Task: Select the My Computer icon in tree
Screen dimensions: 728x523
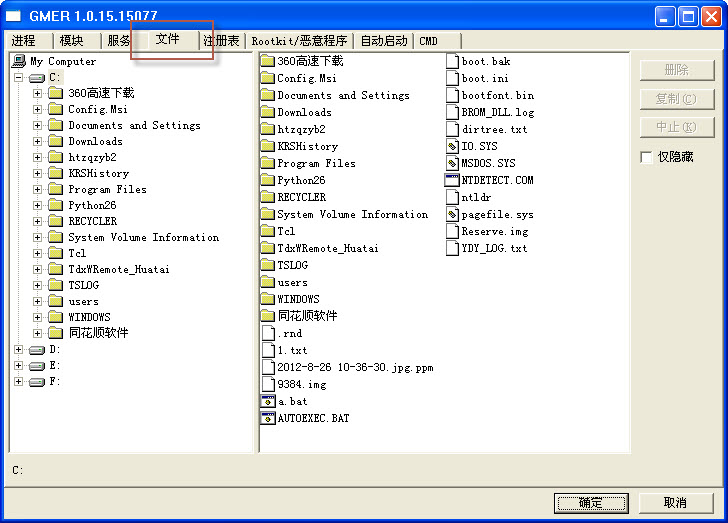Action: point(18,61)
